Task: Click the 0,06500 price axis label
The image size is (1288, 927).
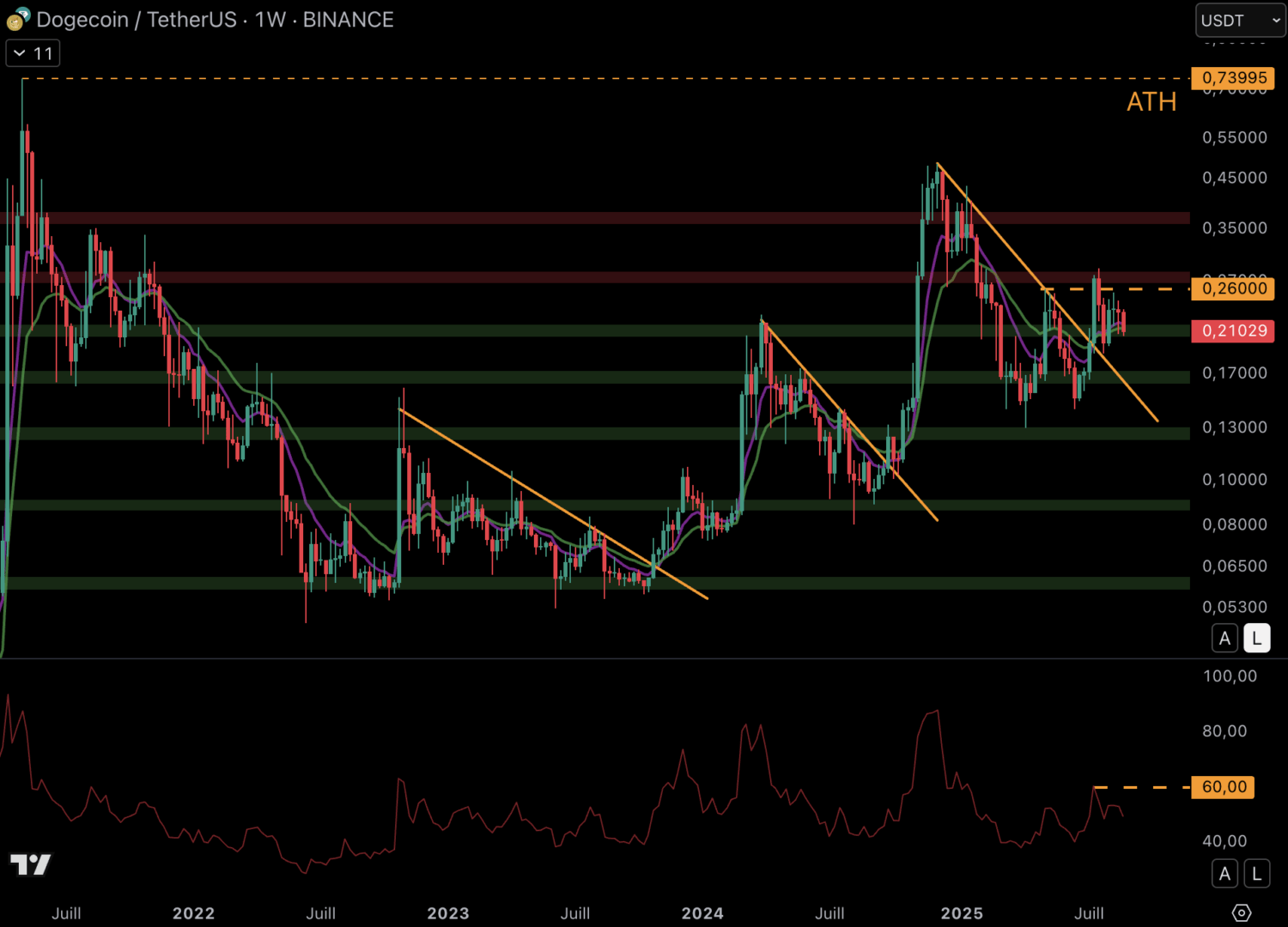Action: click(1235, 566)
